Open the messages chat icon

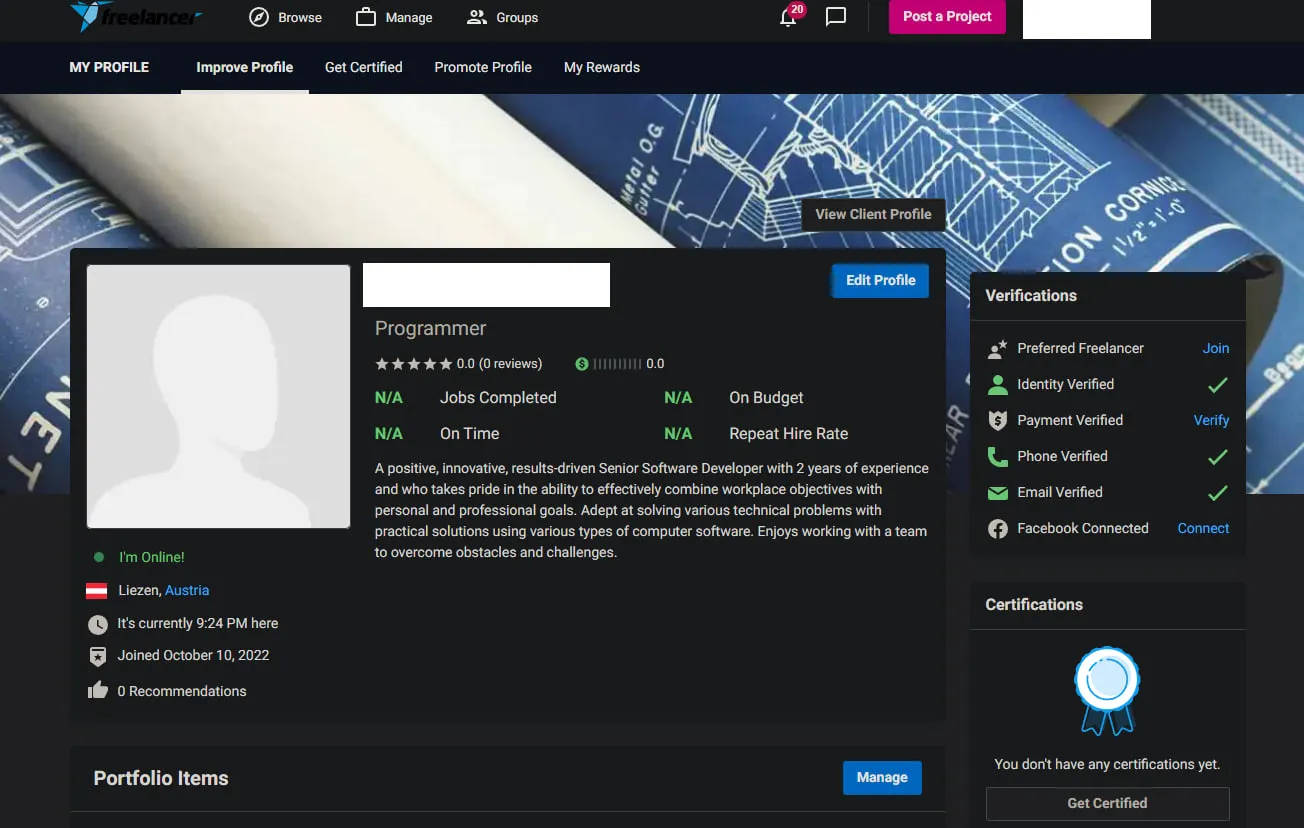(836, 17)
